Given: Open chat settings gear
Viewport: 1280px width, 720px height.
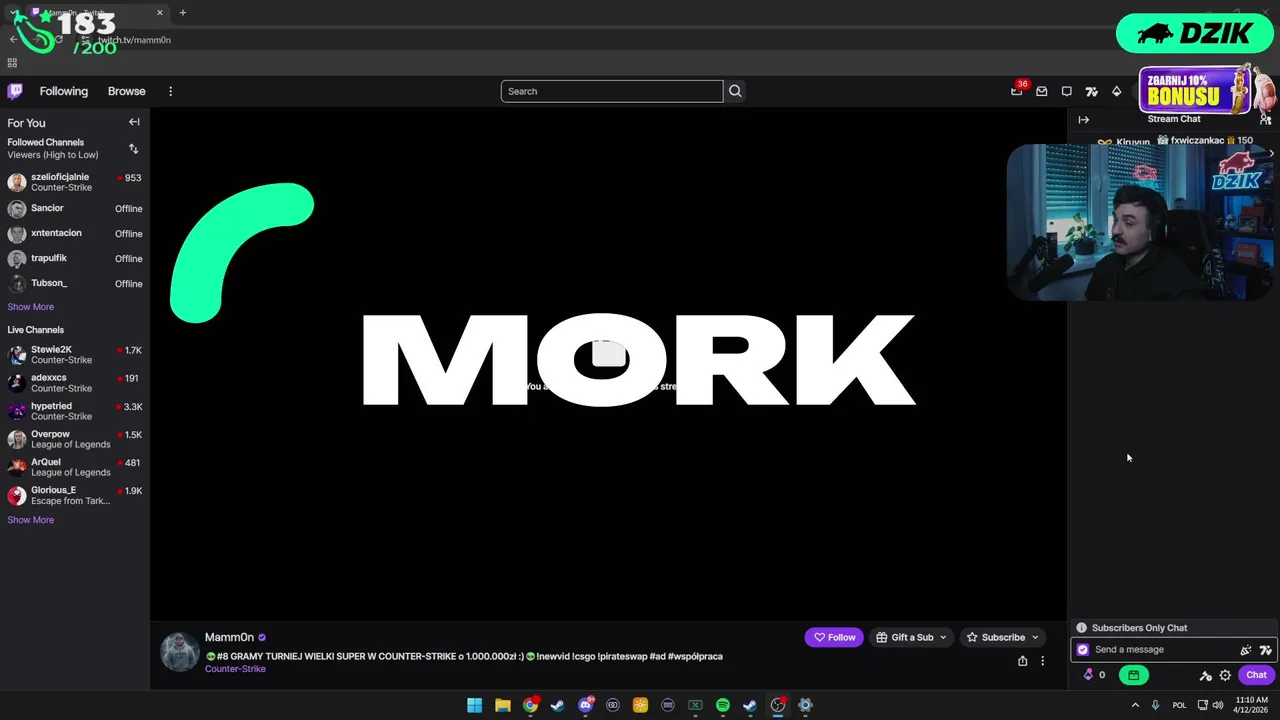Looking at the screenshot, I should point(1225,675).
